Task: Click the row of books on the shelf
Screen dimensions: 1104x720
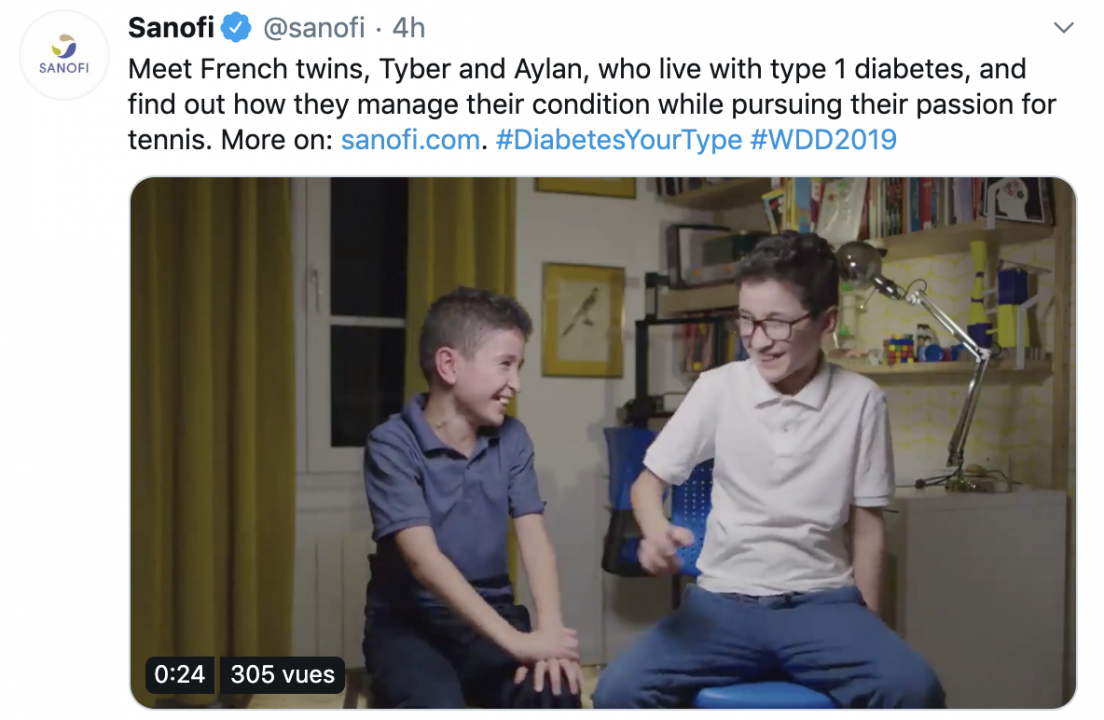Action: (915, 203)
